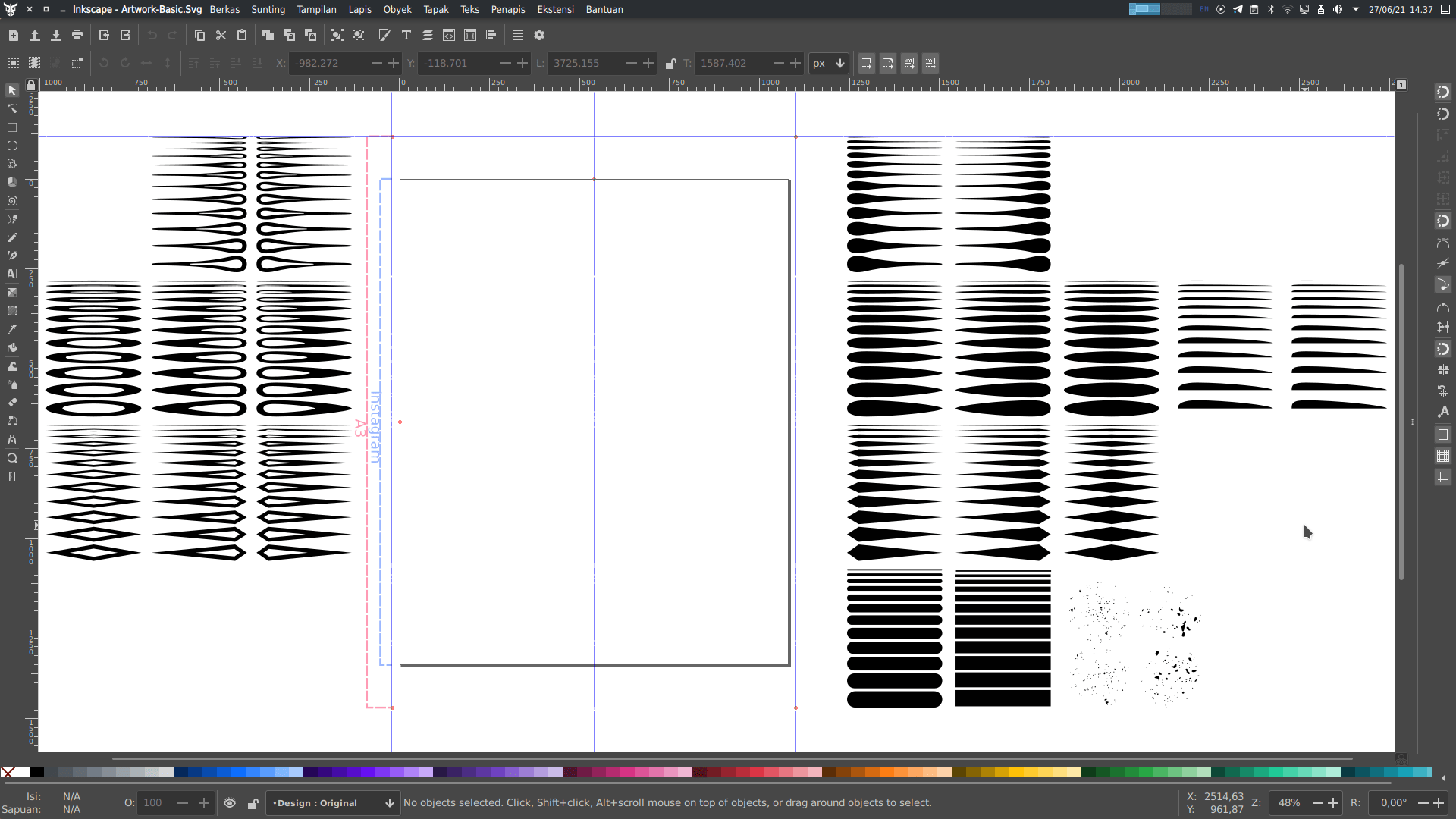Viewport: 1456px width, 819px height.
Task: Open the color palette menu arrow
Action: tap(1443, 777)
